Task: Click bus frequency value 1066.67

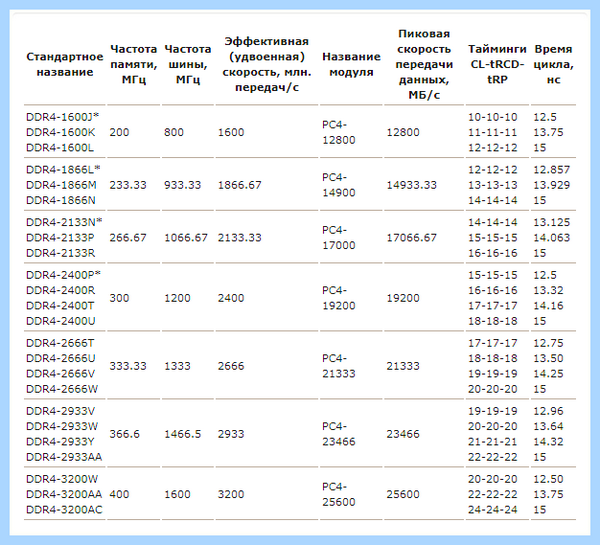Action: tap(186, 238)
